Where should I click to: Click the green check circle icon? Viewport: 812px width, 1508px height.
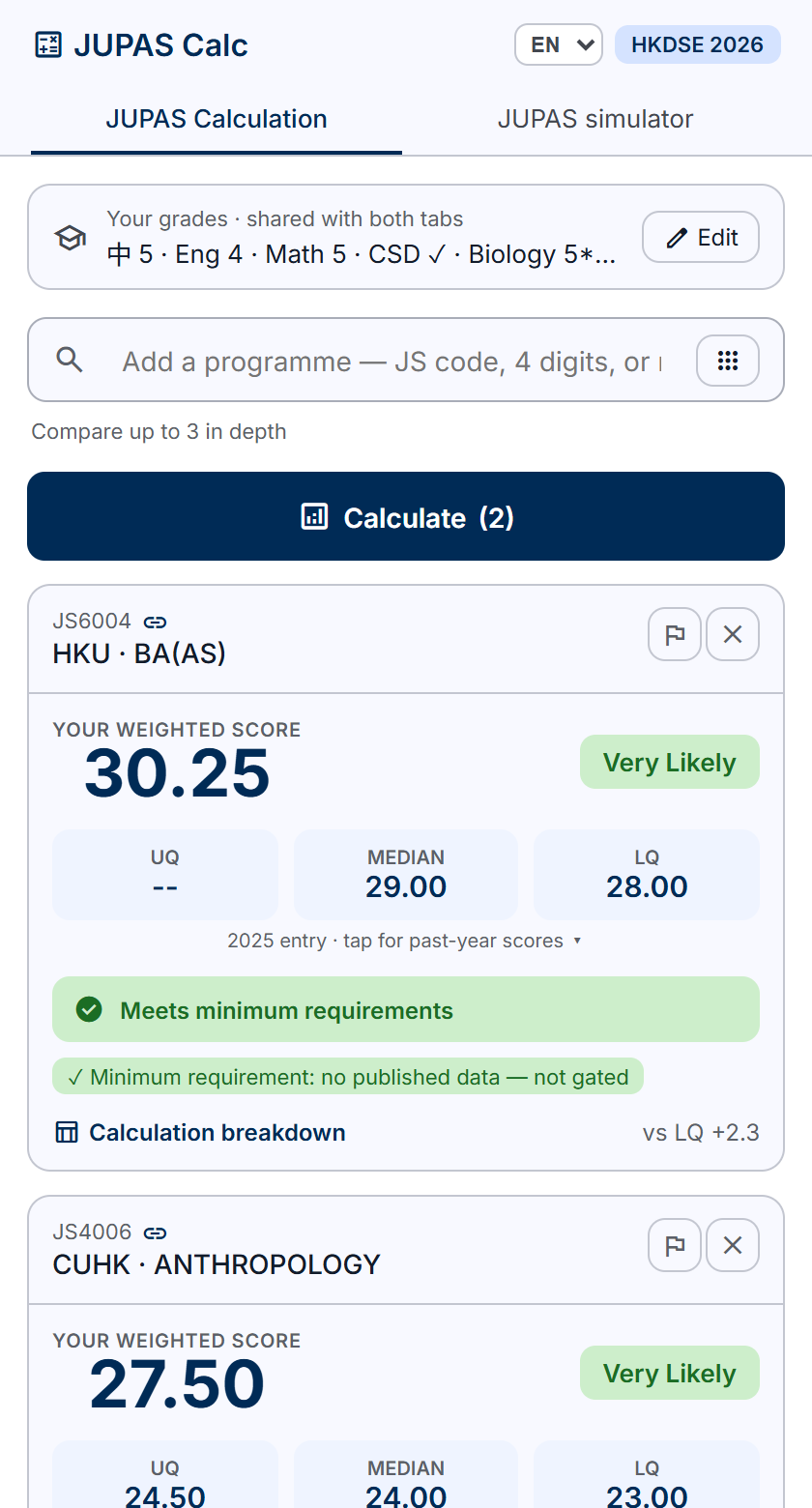coord(89,1010)
